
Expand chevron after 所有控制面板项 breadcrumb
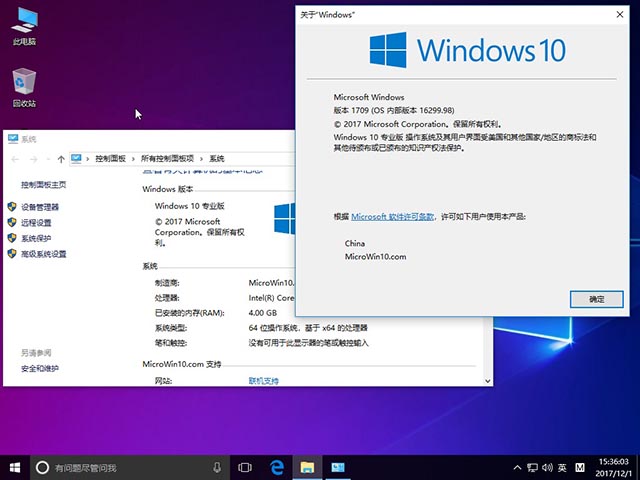coord(201,159)
